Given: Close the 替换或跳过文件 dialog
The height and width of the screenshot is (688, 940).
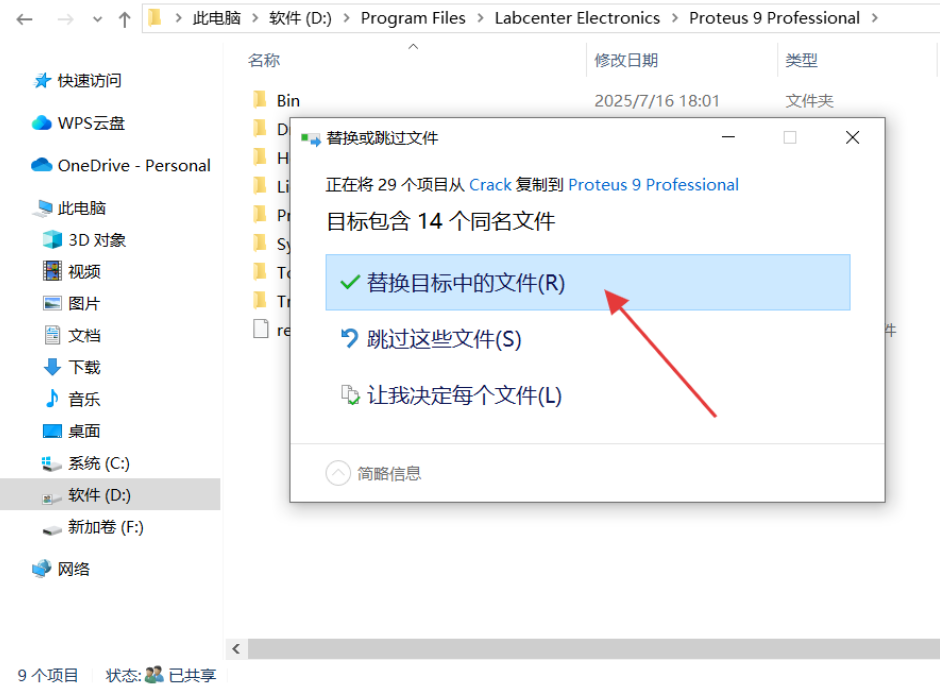Looking at the screenshot, I should coord(852,137).
